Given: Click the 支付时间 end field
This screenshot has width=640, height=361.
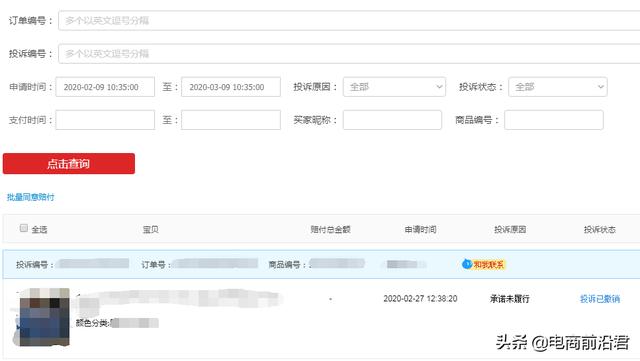Looking at the screenshot, I should (x=231, y=120).
